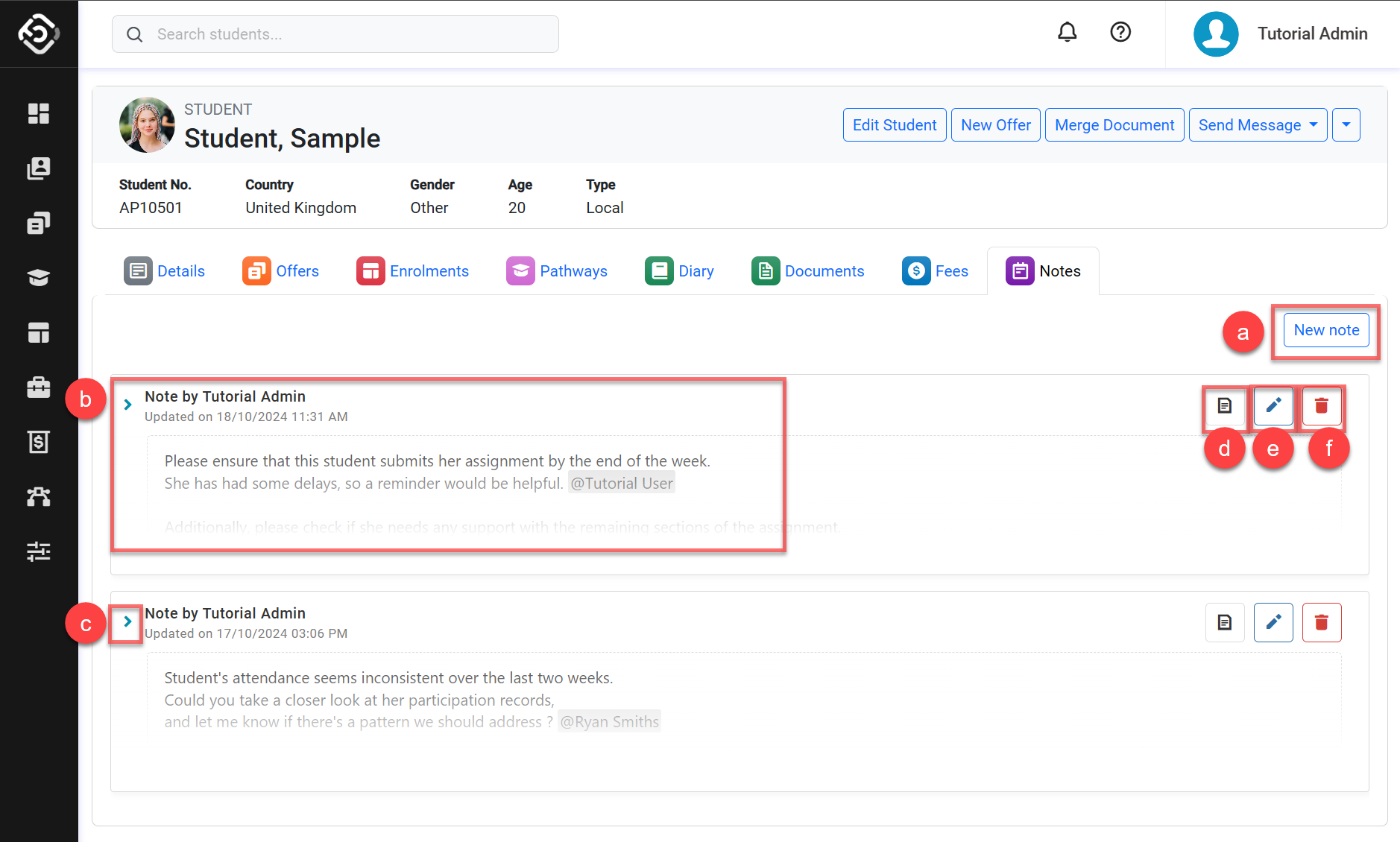Open the briefcase icon in sidebar
The image size is (1400, 842).
coord(39,387)
